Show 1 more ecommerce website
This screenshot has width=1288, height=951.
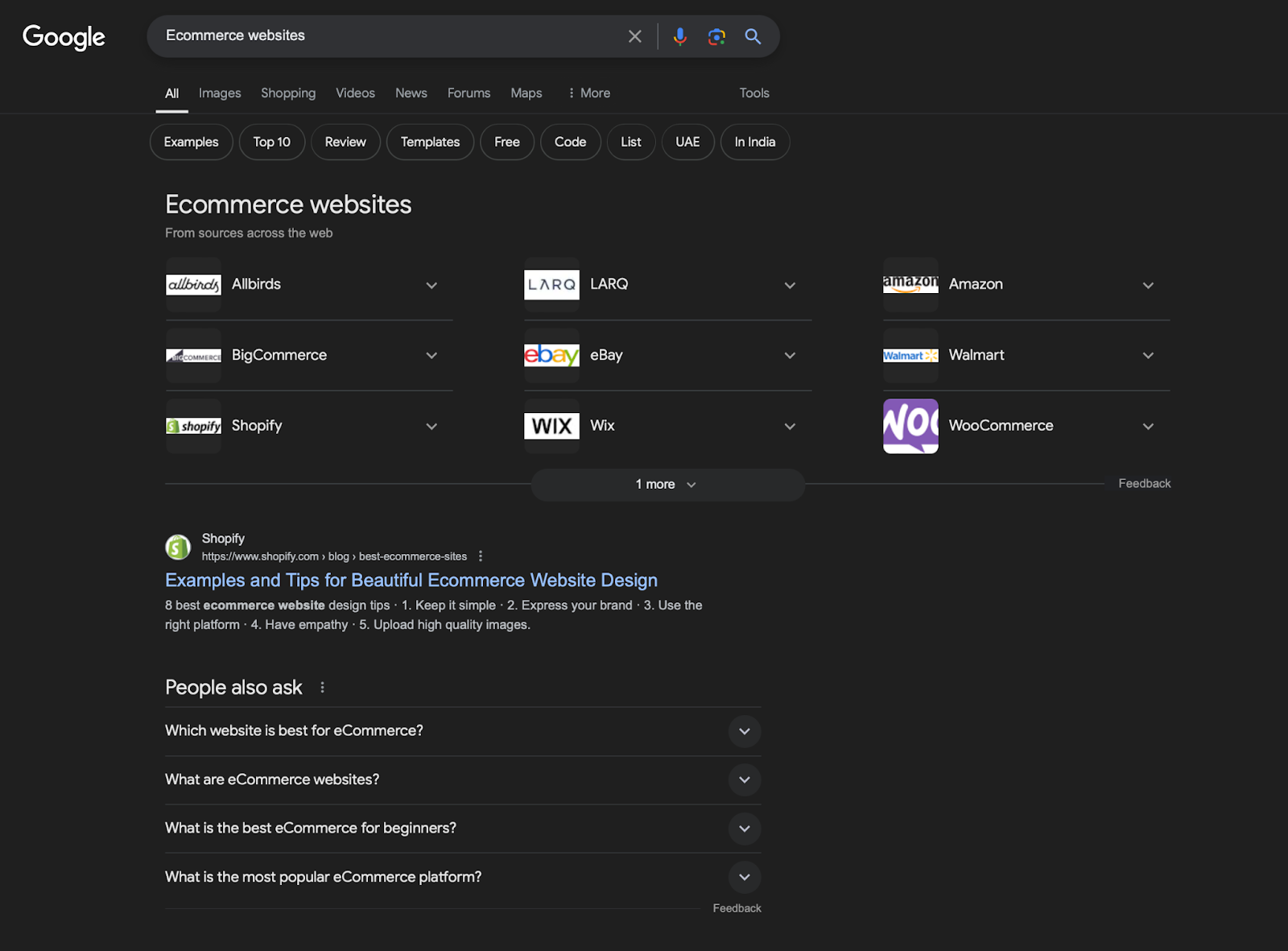coord(667,485)
